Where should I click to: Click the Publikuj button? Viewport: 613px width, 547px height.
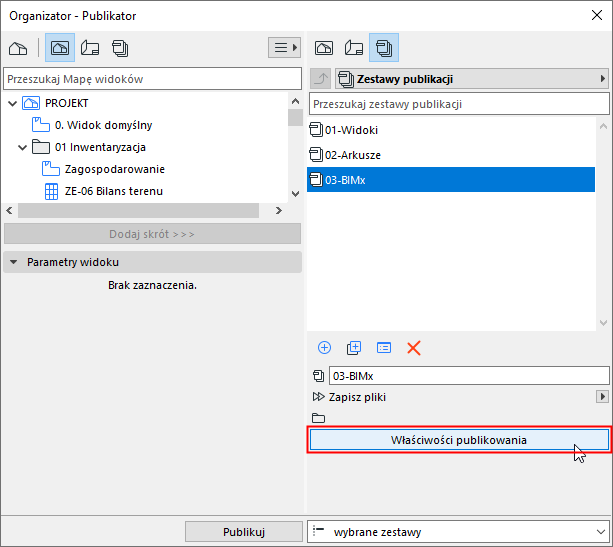pos(244,532)
